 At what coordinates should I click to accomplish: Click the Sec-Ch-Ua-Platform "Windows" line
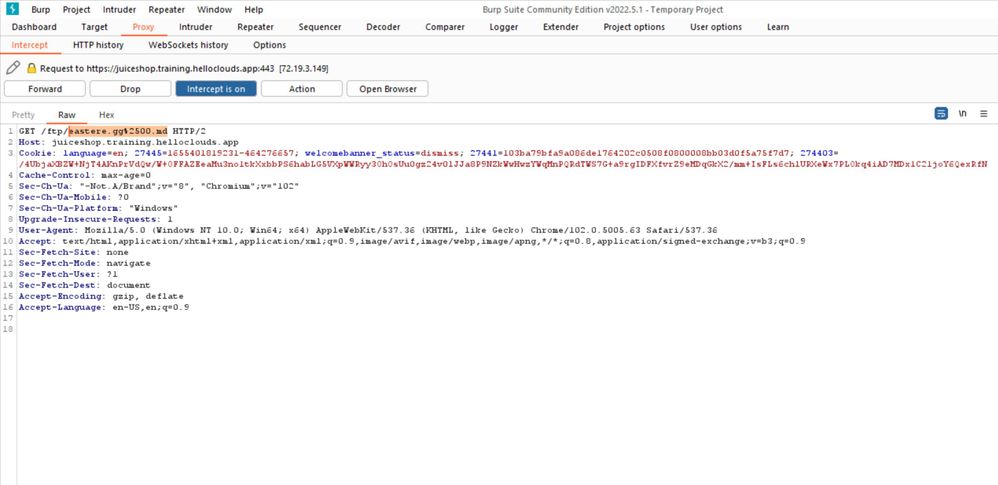tap(98, 208)
